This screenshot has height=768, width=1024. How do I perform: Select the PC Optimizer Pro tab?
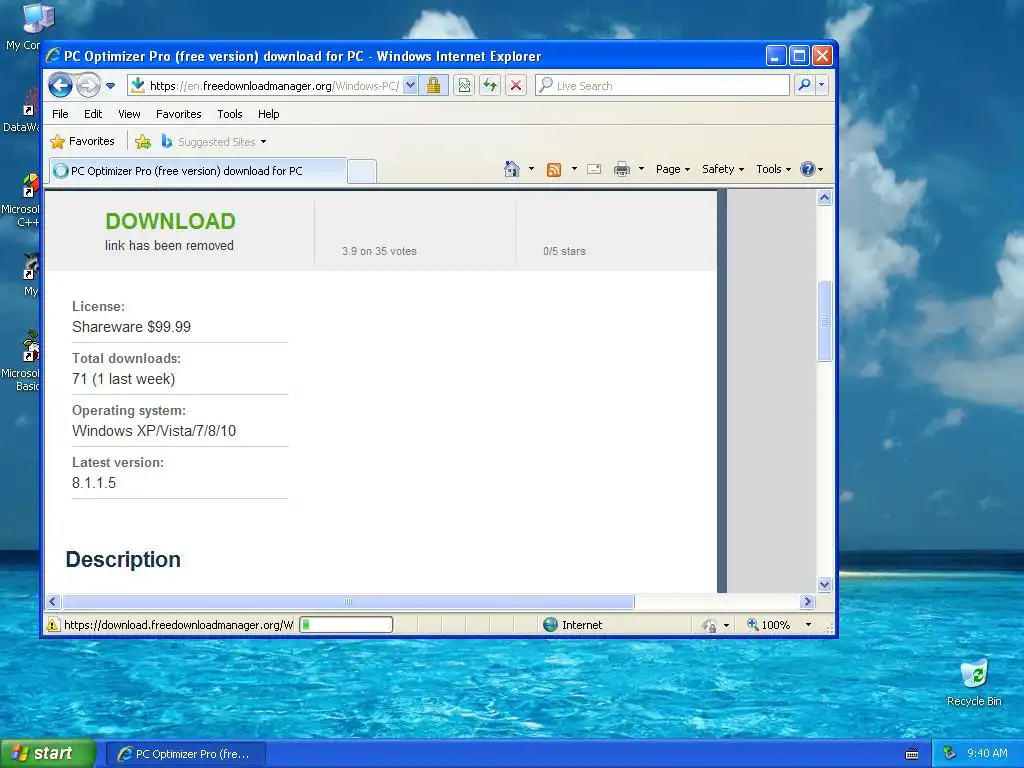tap(198, 171)
